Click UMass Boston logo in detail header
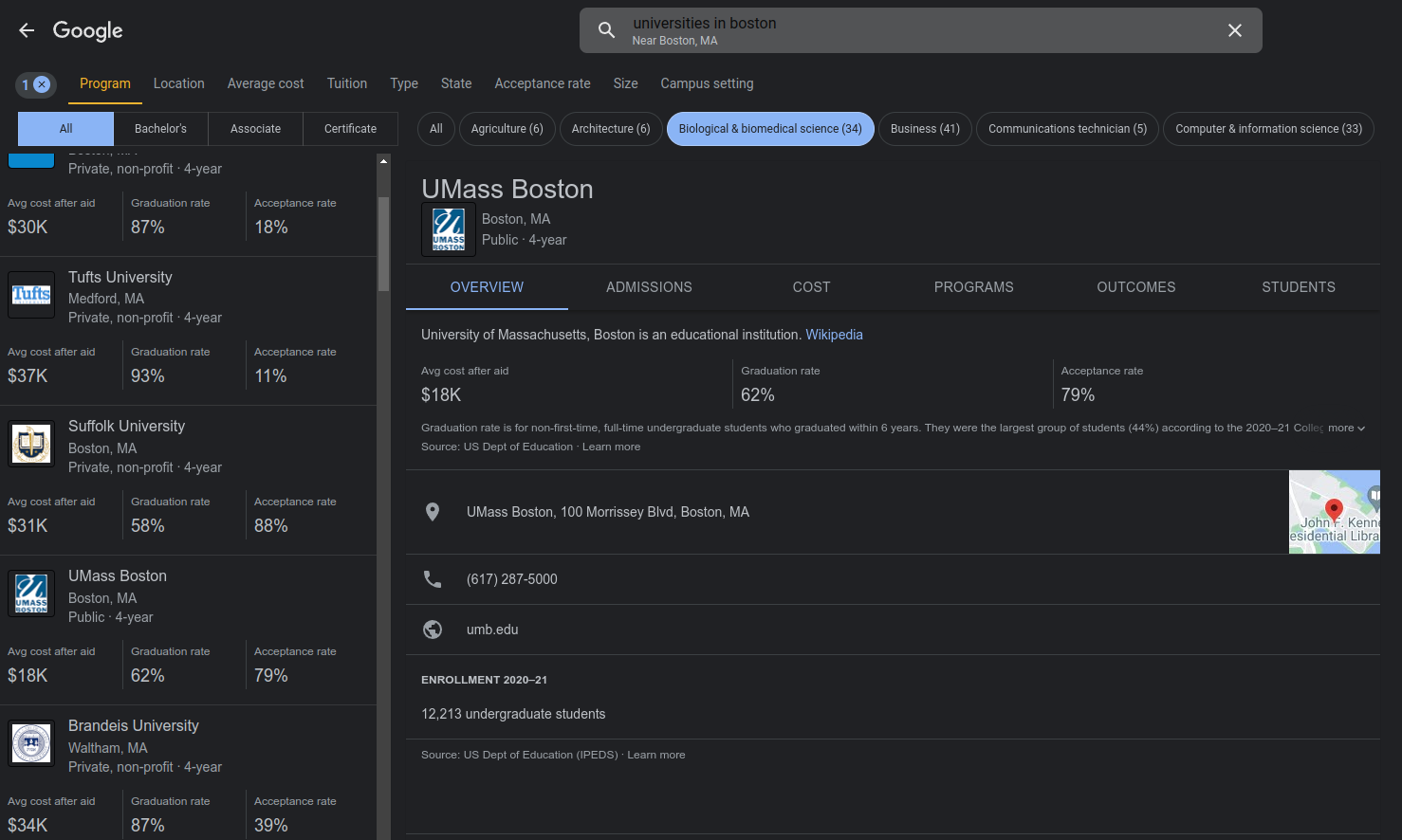Viewport: 1402px width, 840px height. (x=449, y=229)
